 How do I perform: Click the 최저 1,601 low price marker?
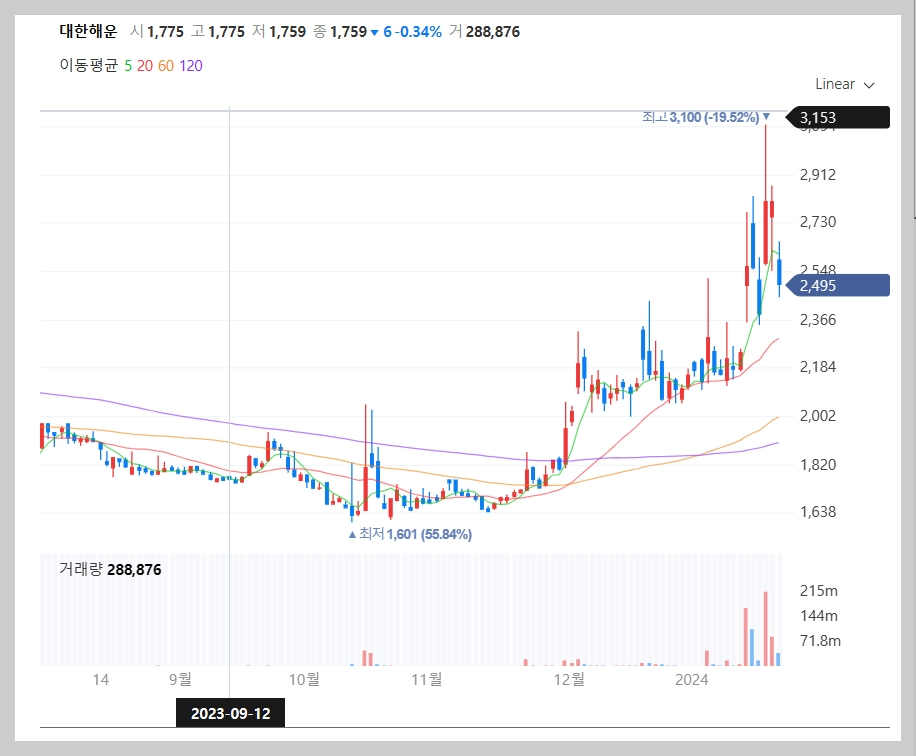(x=410, y=534)
